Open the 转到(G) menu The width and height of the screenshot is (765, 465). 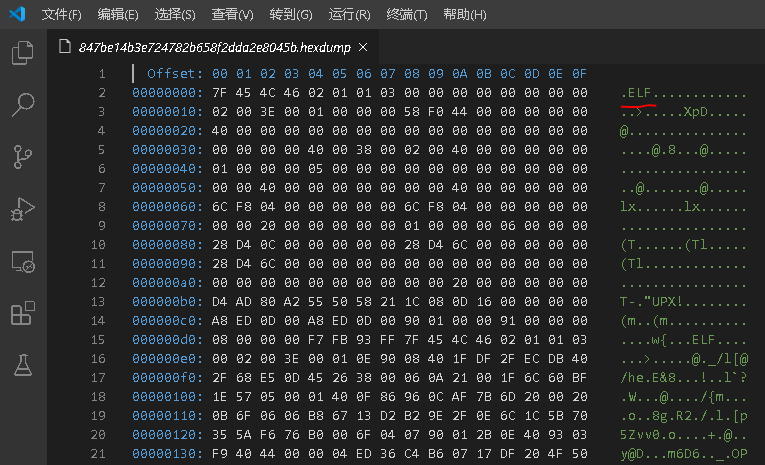point(291,15)
